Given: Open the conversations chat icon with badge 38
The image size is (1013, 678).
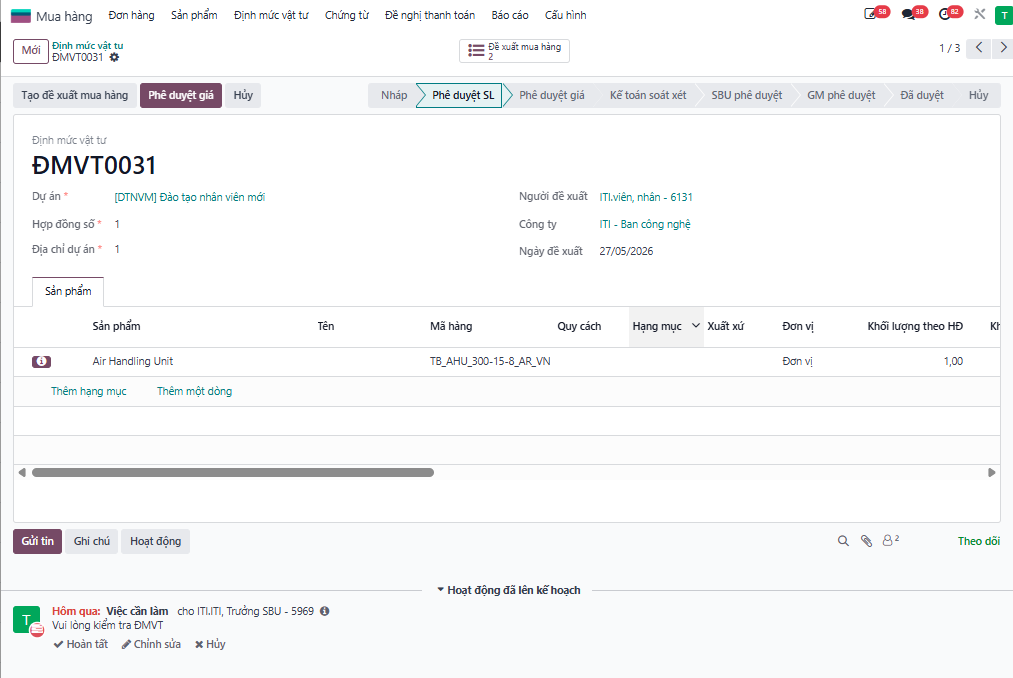Looking at the screenshot, I should click(x=908, y=14).
